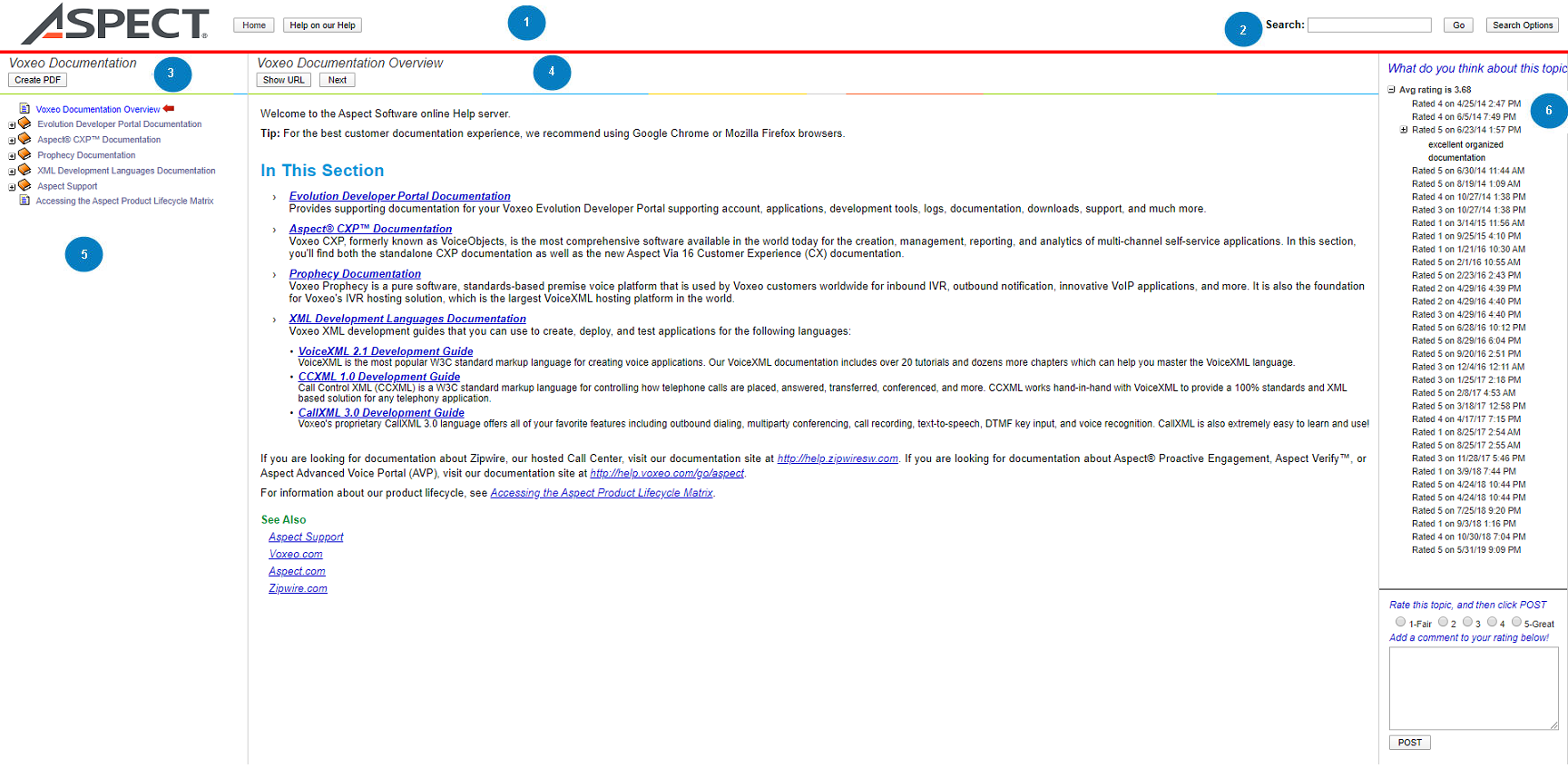Click the XML Development Languages book icon
1568x768 pixels.
[x=25, y=170]
